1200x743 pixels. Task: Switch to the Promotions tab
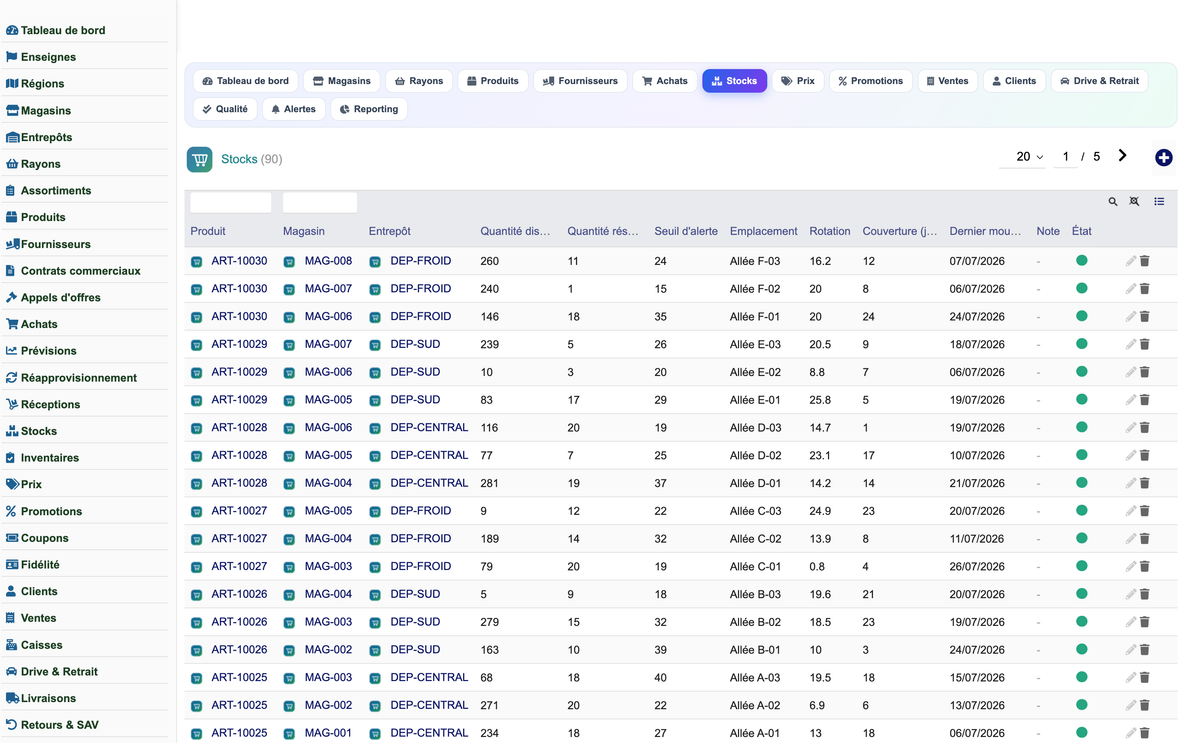click(871, 81)
